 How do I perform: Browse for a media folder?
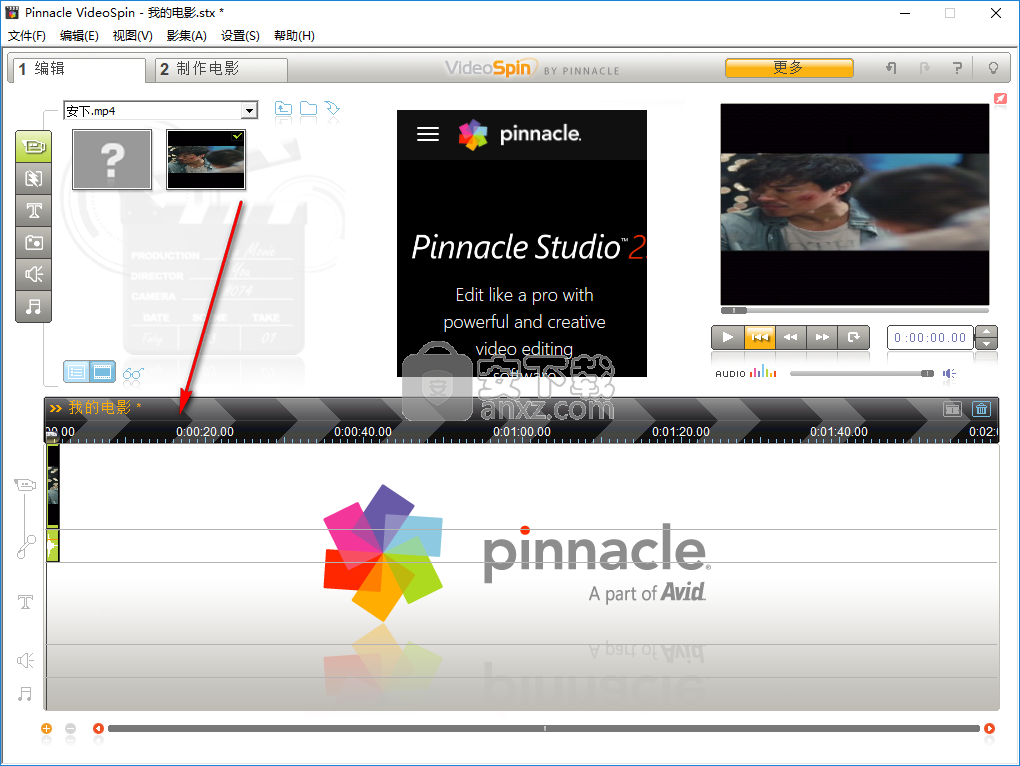tap(308, 109)
